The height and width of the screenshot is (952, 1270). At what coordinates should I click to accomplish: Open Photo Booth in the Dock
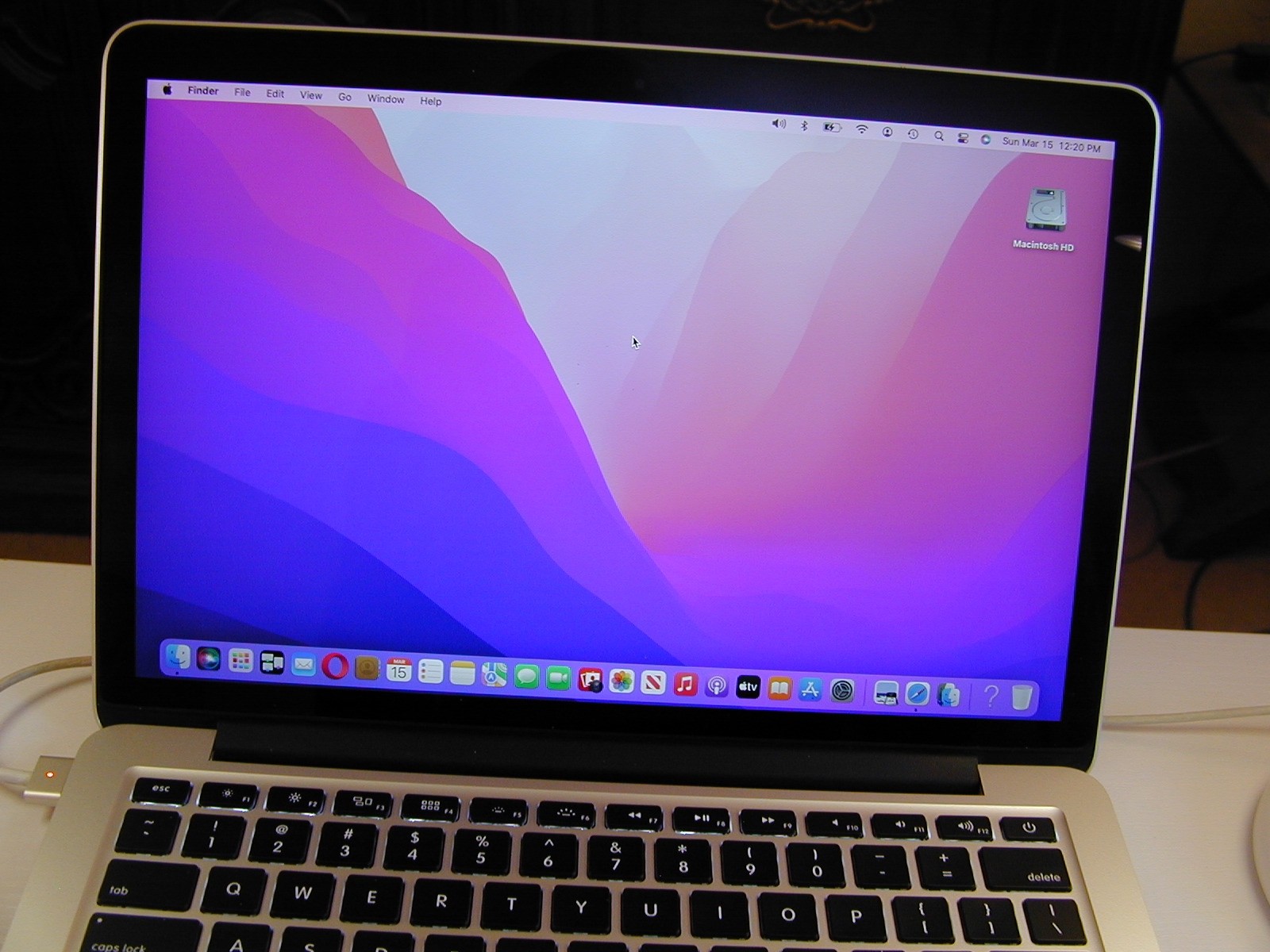[x=590, y=680]
